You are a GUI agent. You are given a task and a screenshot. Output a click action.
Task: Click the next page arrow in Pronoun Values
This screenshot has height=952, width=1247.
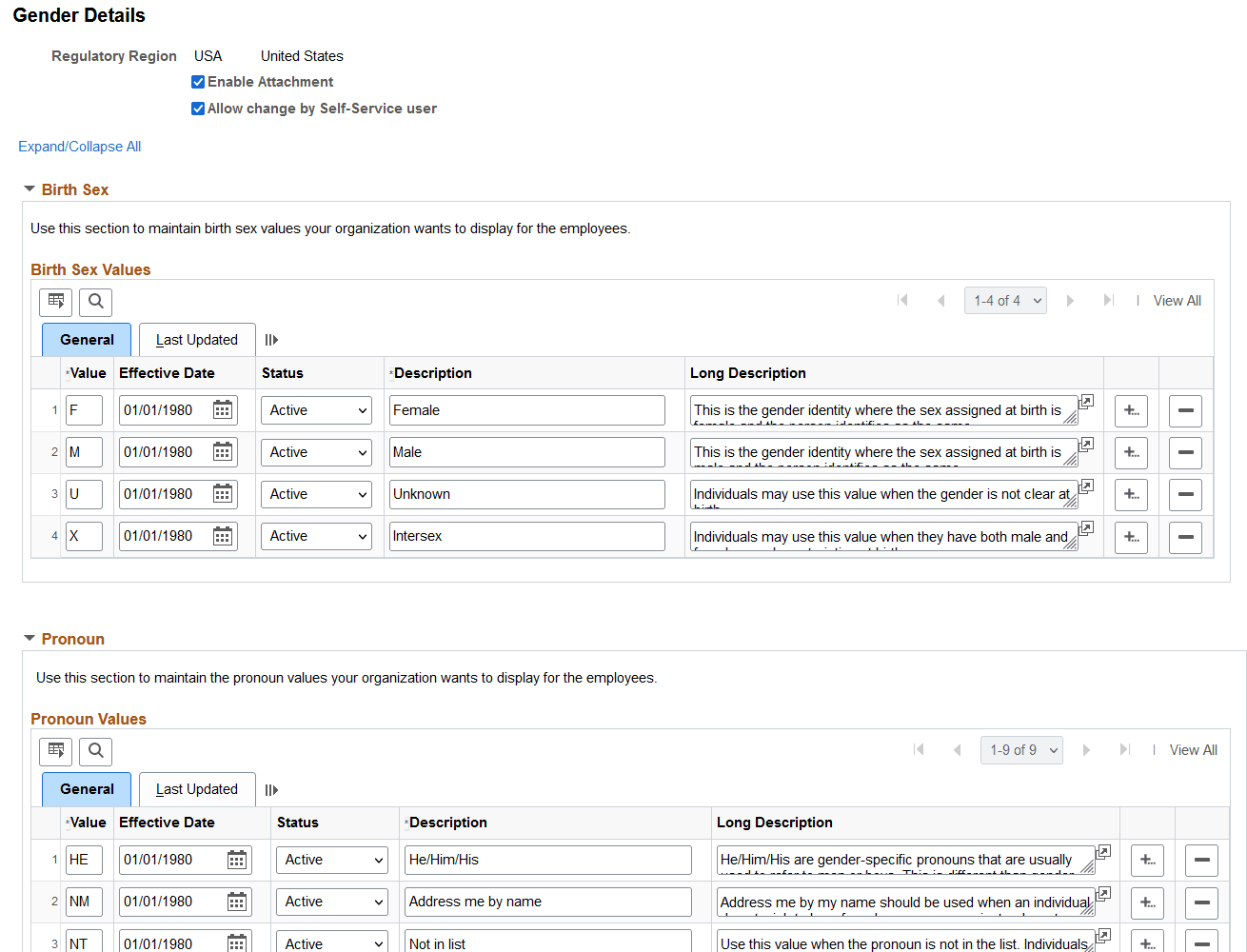tap(1087, 750)
